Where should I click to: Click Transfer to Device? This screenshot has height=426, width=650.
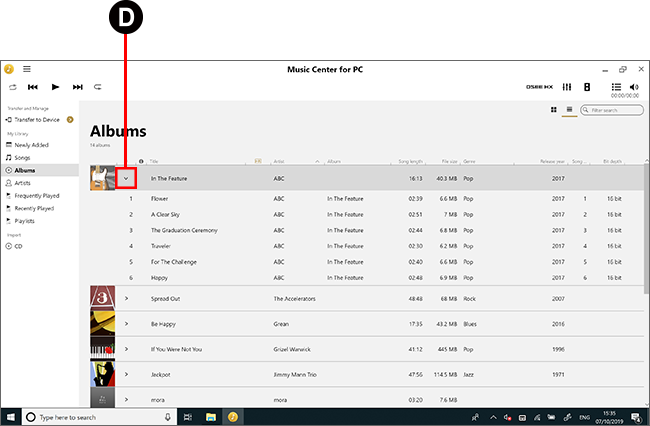[37, 119]
